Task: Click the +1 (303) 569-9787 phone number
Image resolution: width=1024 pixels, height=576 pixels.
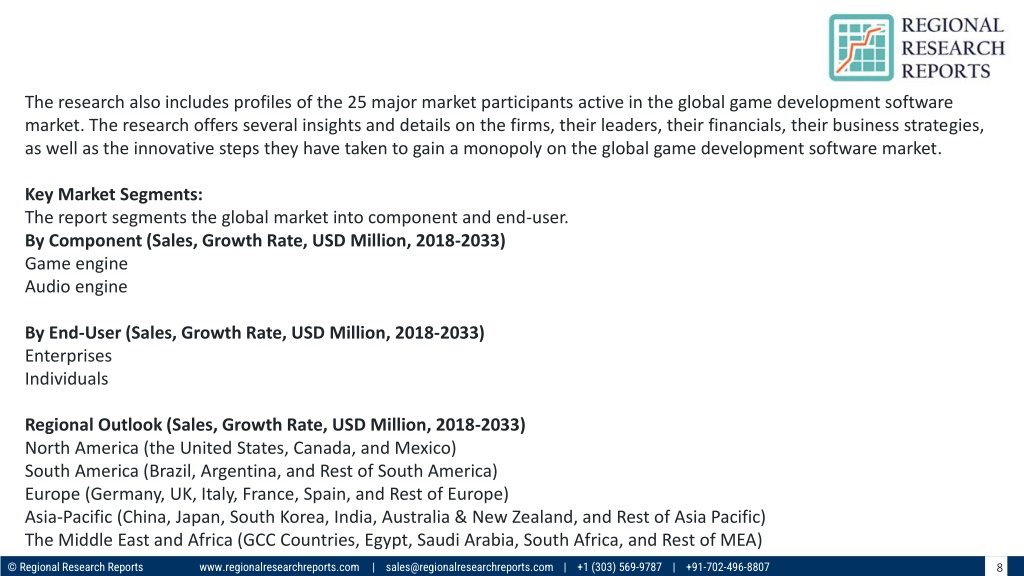Action: [x=619, y=567]
